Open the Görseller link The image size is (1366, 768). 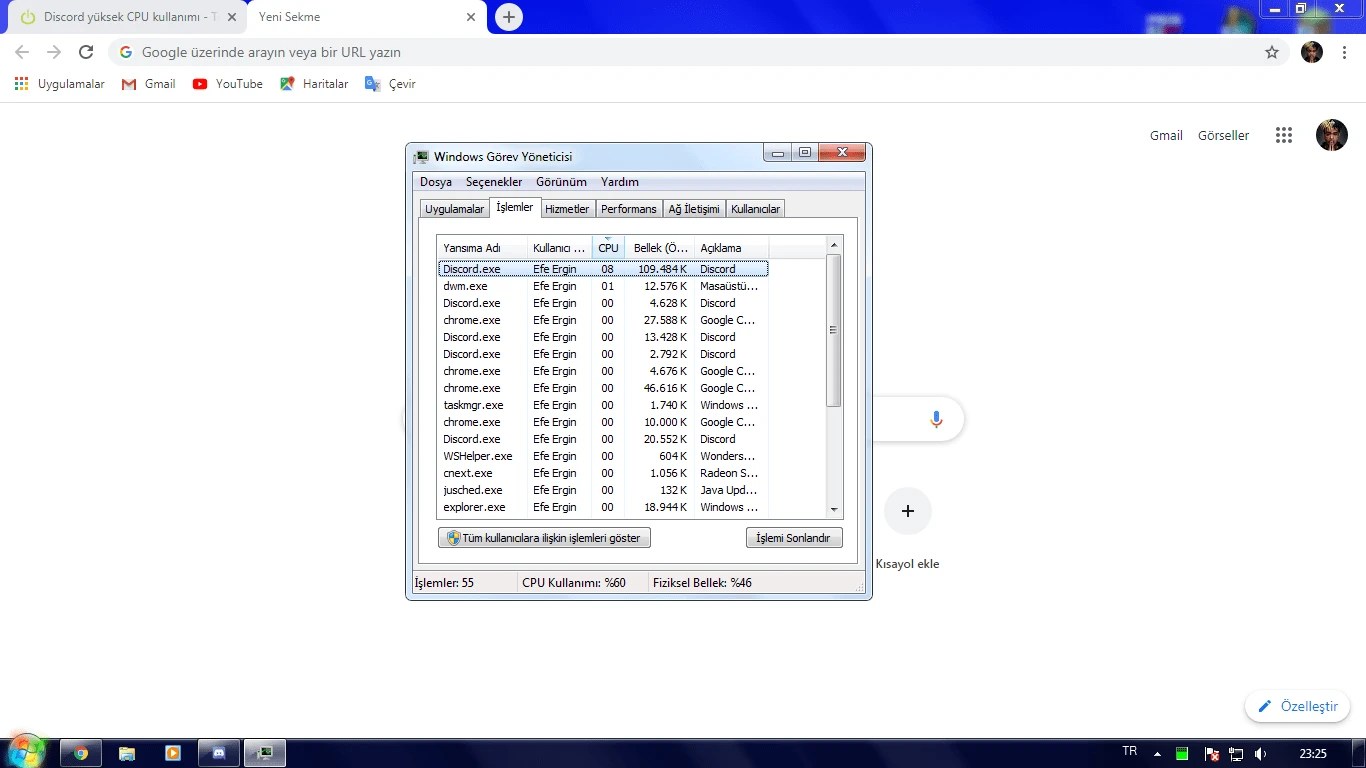1224,135
